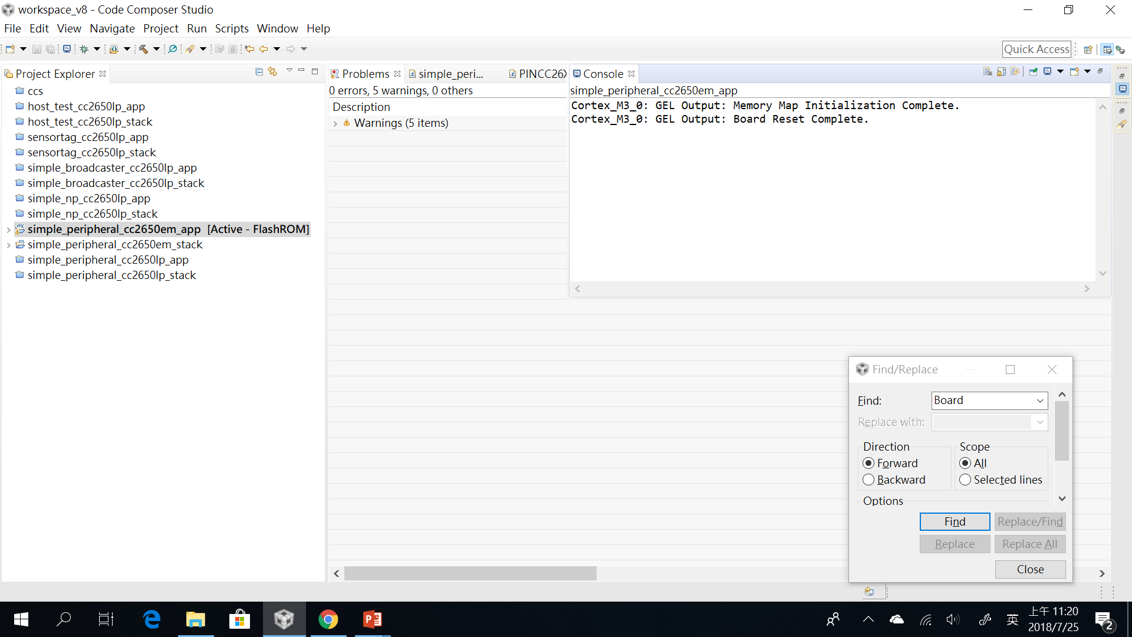This screenshot has height=637, width=1132.
Task: Select Forward direction radio button
Action: (x=868, y=463)
